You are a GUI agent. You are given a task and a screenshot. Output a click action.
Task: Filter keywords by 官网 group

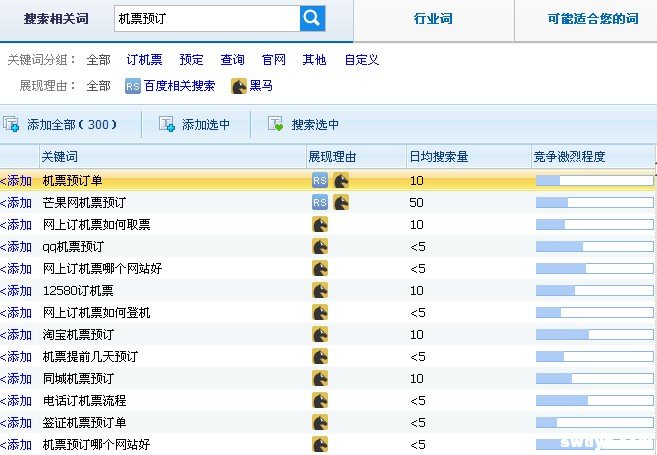pyautogui.click(x=274, y=60)
